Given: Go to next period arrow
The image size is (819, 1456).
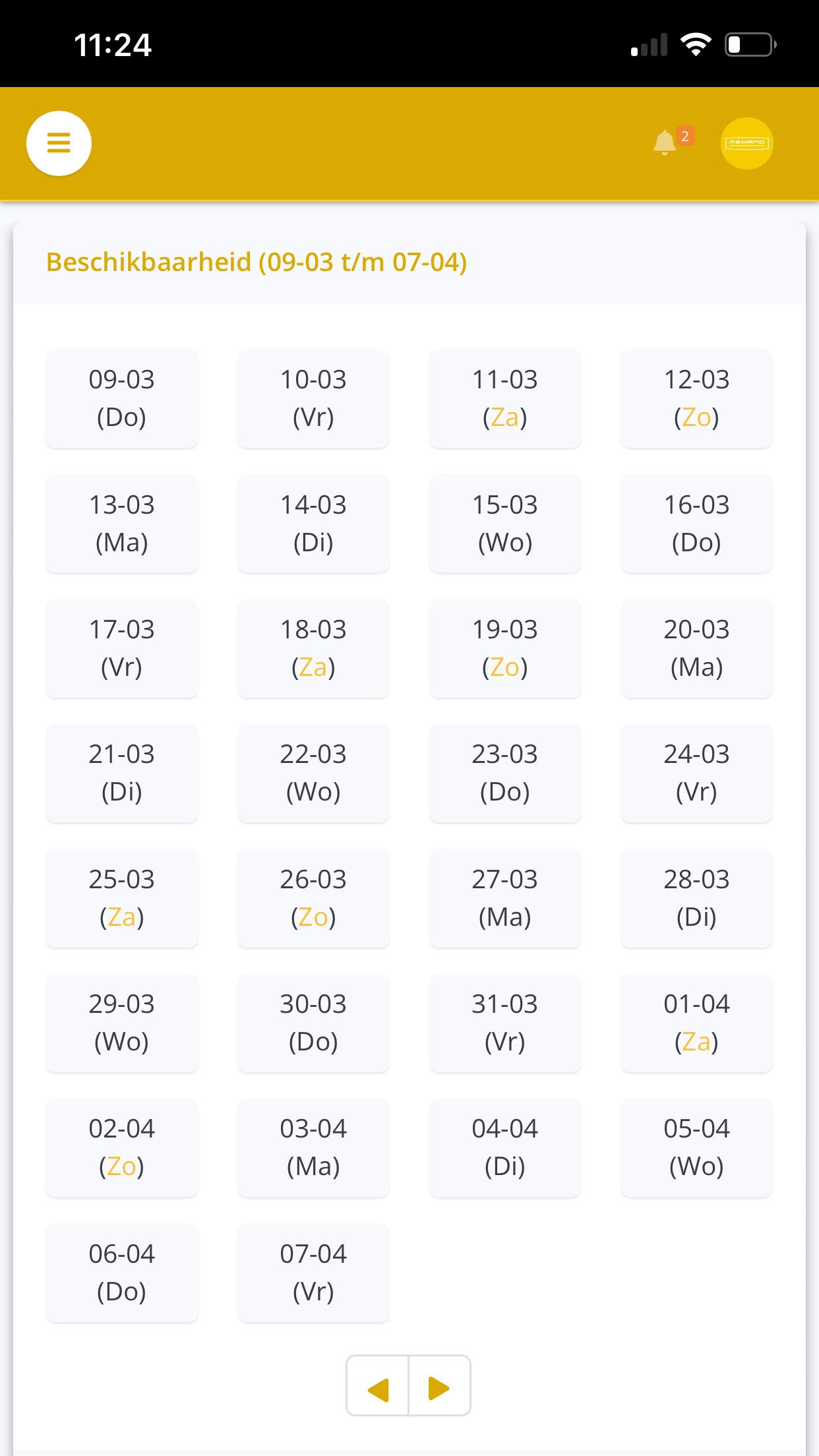Looking at the screenshot, I should (439, 1385).
